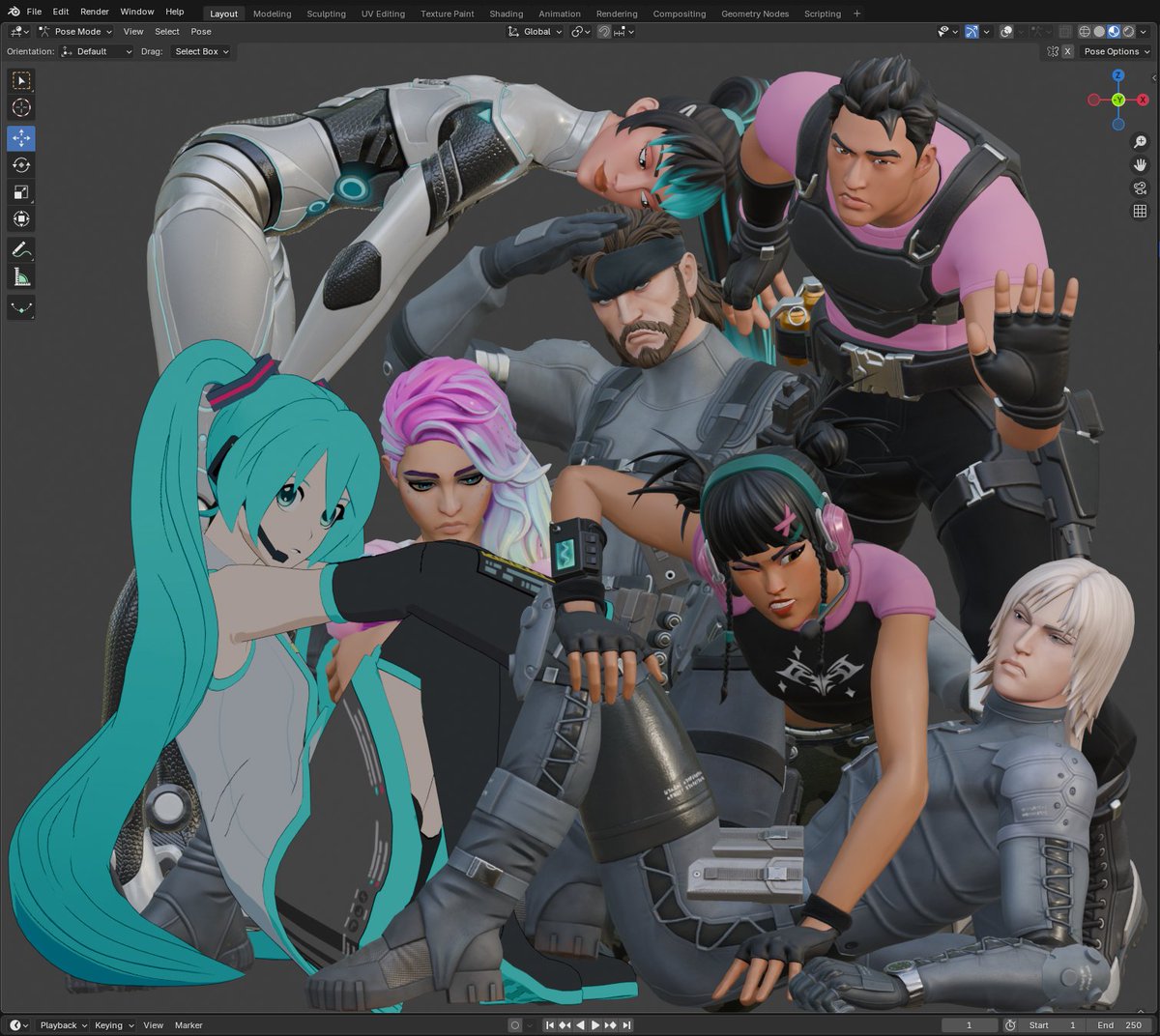Select the Transform tool
This screenshot has height=1036, width=1160.
21,219
